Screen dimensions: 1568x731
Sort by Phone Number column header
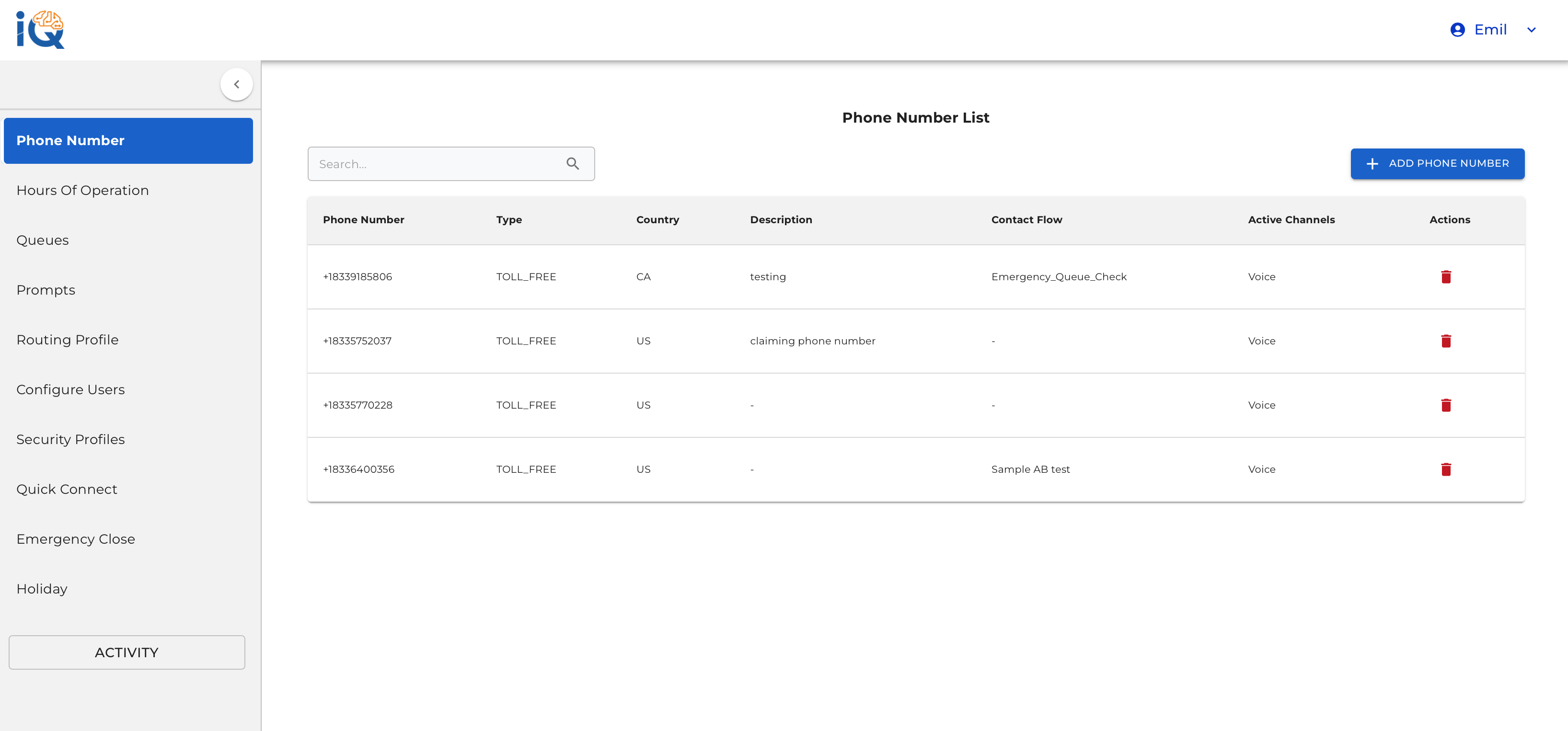(x=363, y=220)
